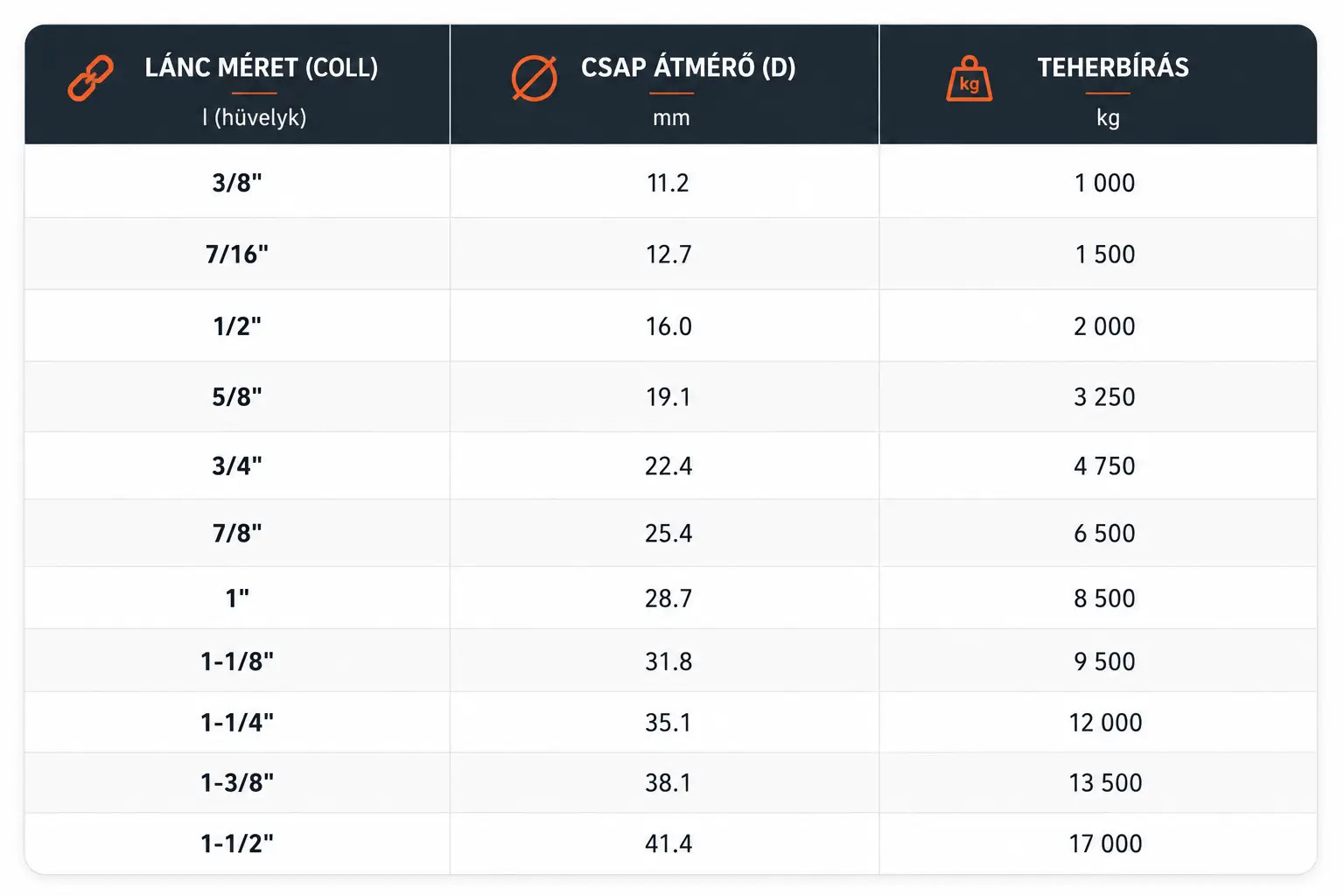
Task: Select the TEHERBÍRÁS column header
Action: [1113, 67]
